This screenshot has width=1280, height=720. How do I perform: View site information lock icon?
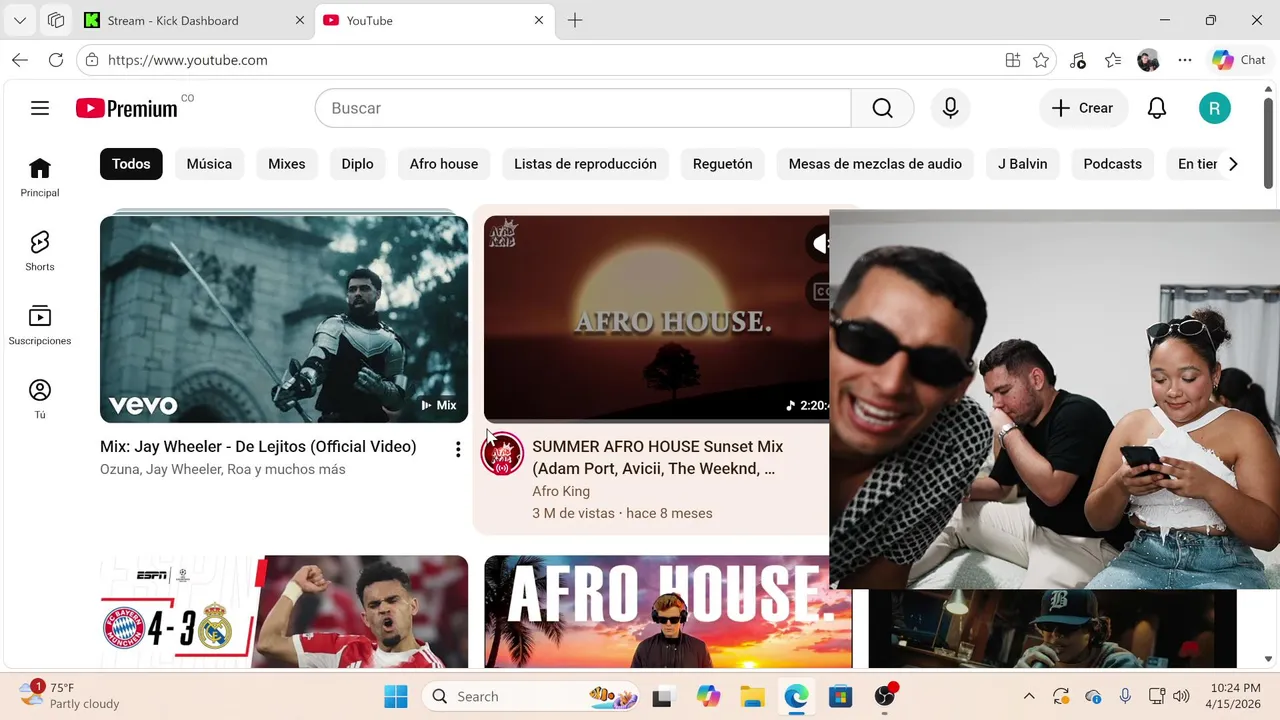[92, 60]
